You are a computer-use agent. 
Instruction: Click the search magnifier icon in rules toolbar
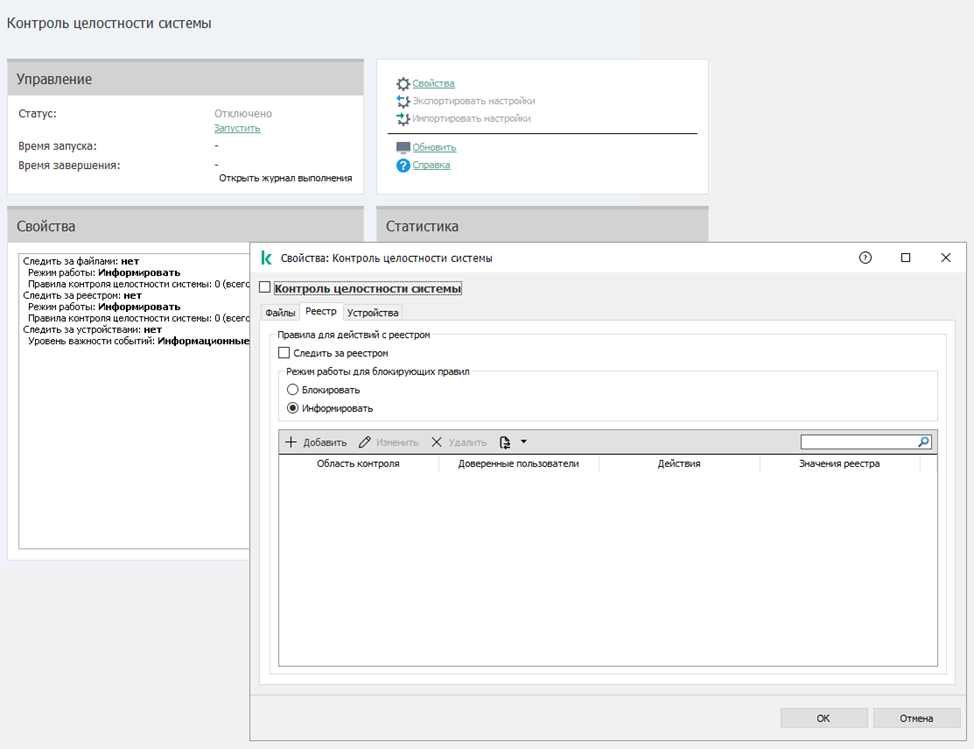[924, 442]
